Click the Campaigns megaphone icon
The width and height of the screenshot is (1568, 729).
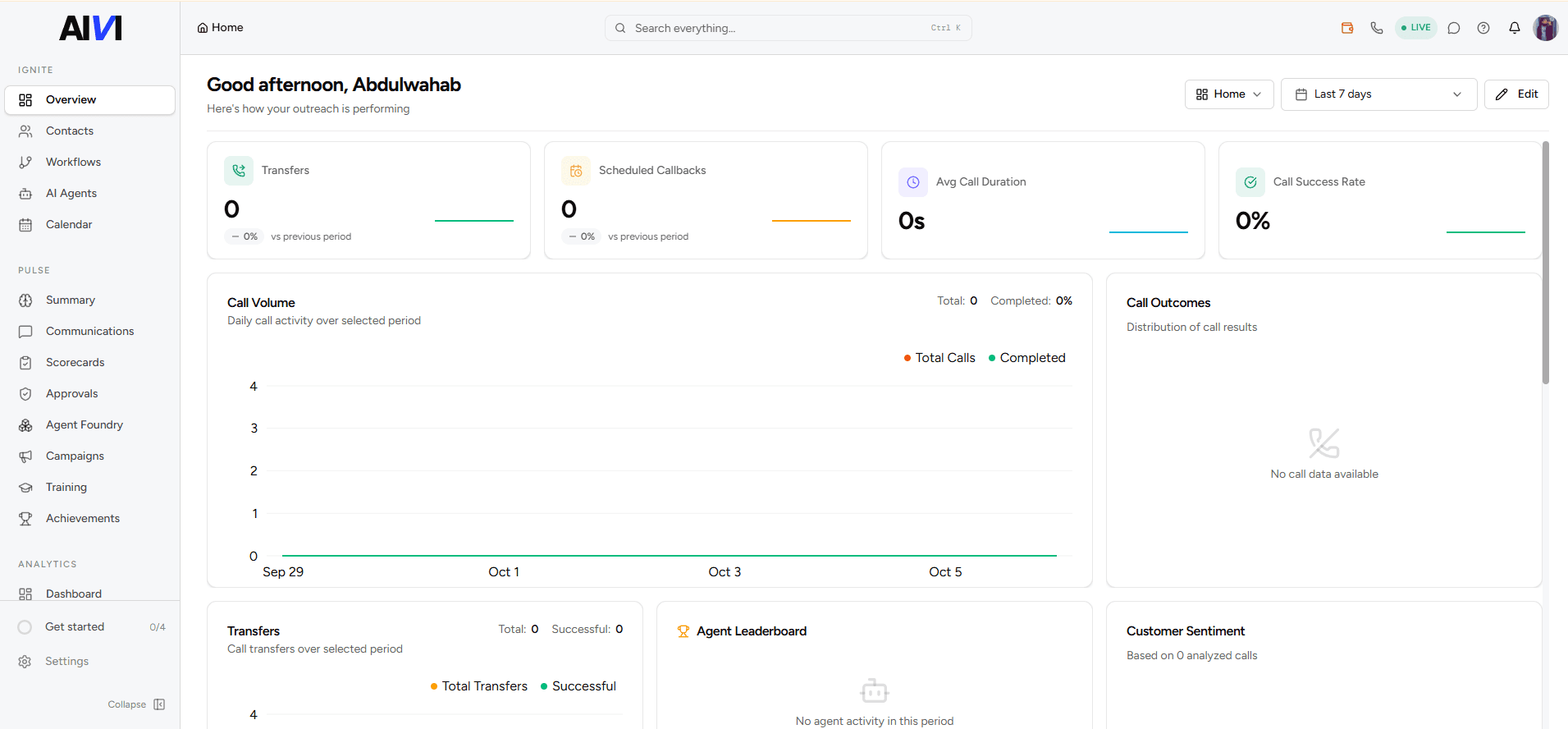pos(25,456)
